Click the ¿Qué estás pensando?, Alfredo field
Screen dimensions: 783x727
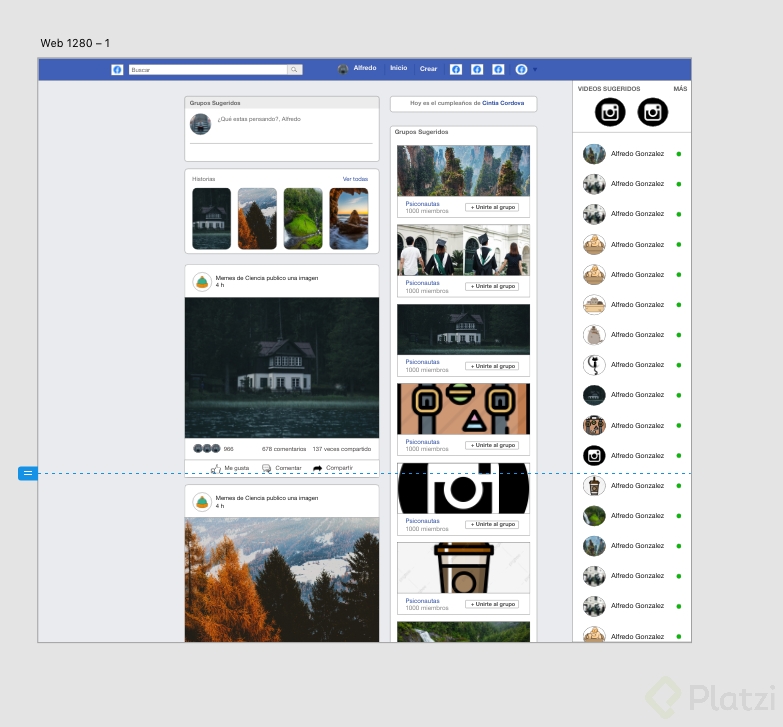tap(259, 119)
